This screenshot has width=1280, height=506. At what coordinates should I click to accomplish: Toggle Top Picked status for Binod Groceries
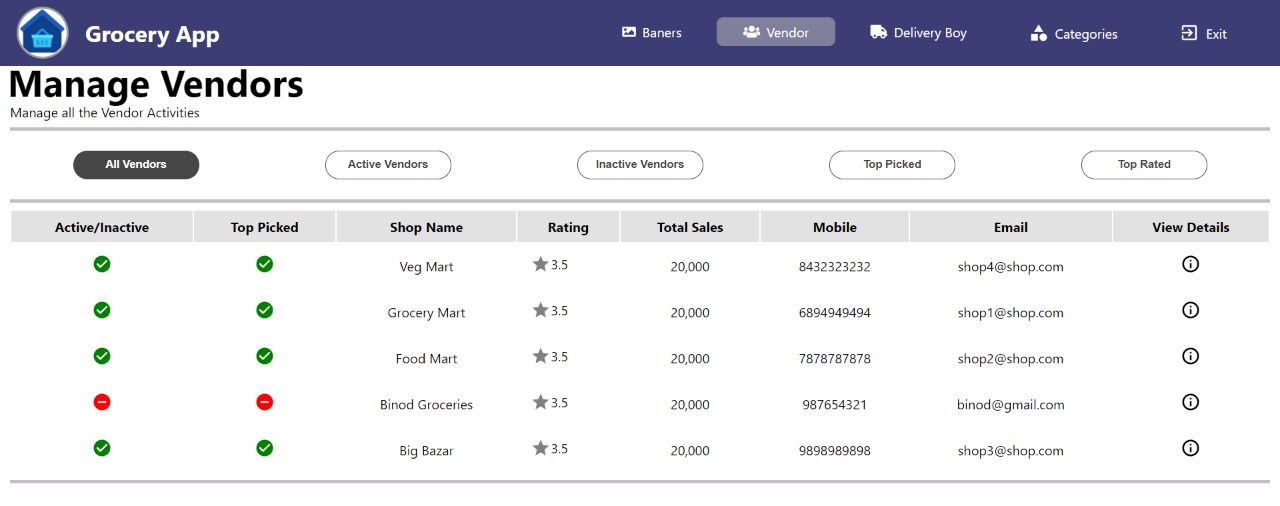pos(264,402)
